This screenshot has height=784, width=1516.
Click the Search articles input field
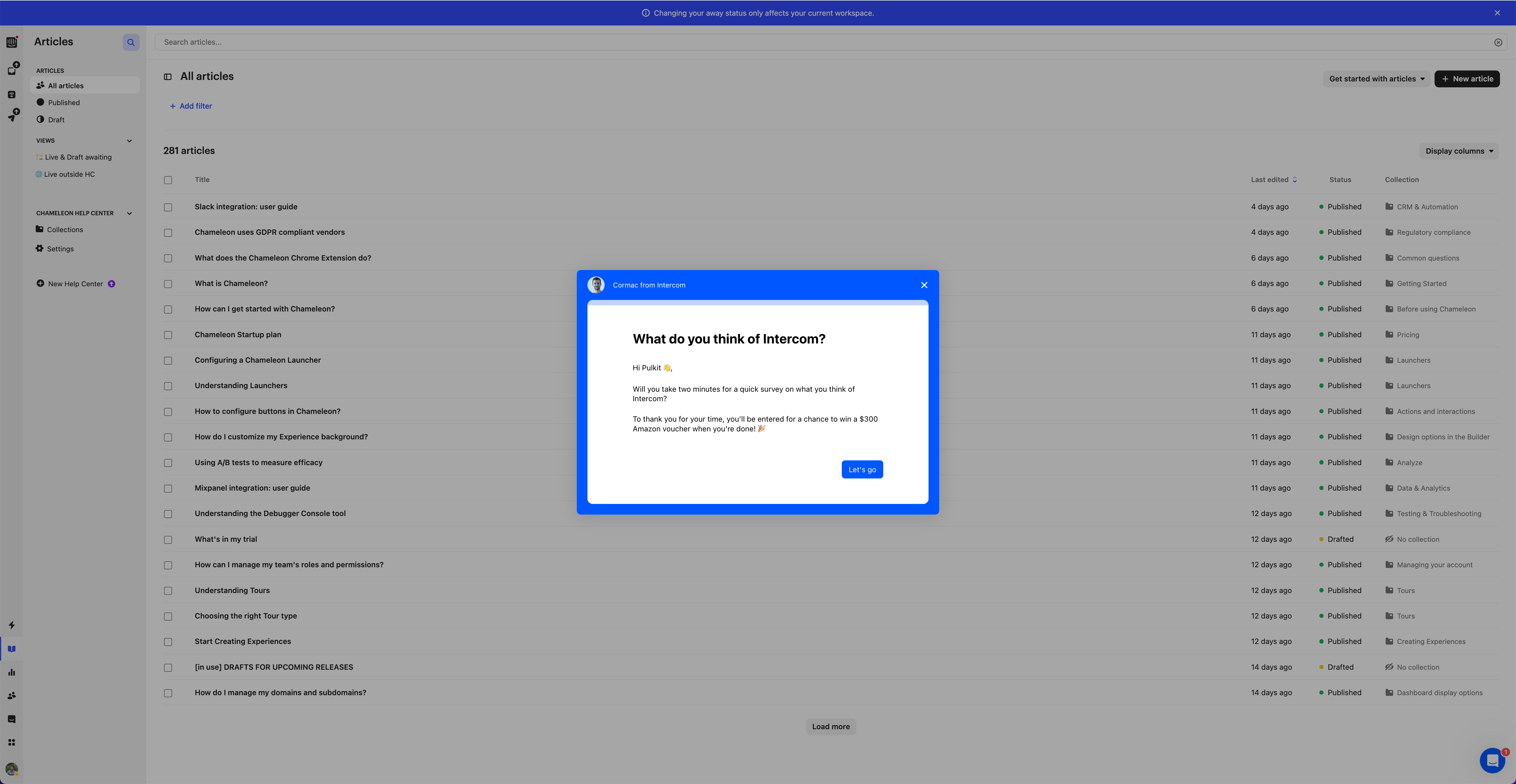pyautogui.click(x=824, y=42)
